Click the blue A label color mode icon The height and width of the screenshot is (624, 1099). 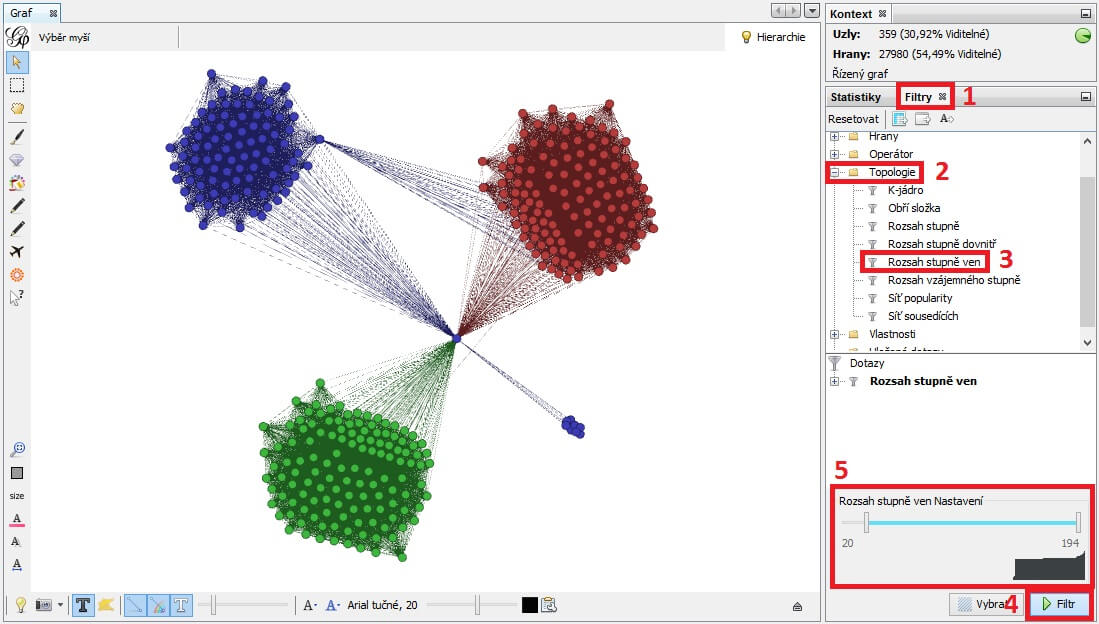[x=333, y=605]
